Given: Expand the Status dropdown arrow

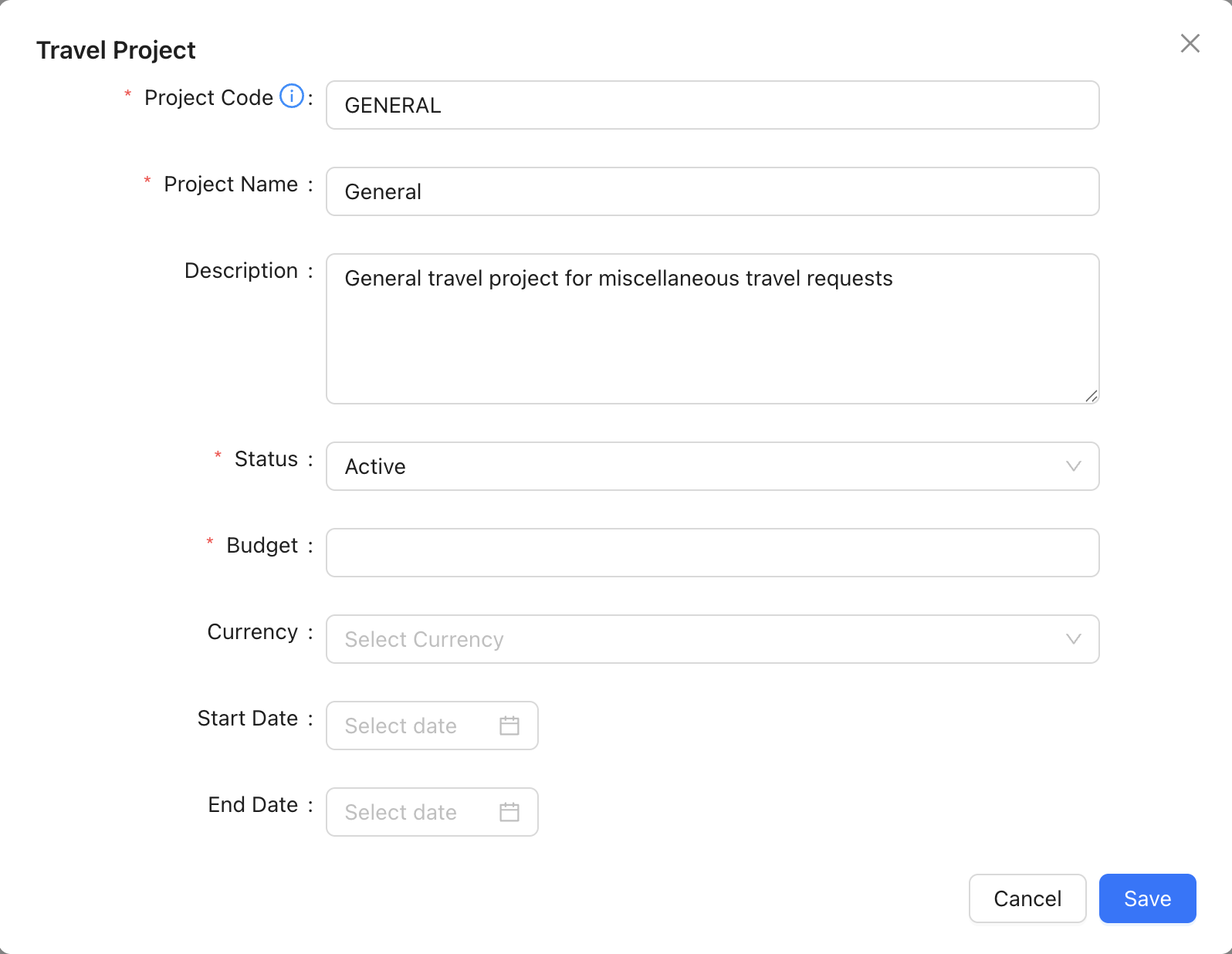Looking at the screenshot, I should [x=1073, y=466].
